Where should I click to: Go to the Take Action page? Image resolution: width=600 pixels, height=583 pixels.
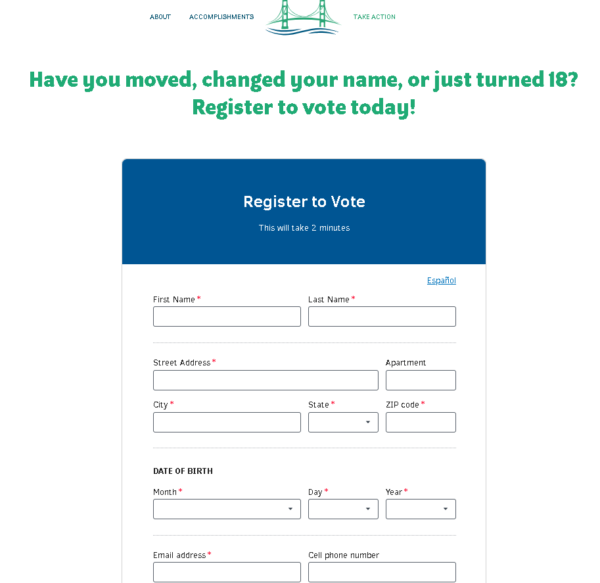pyautogui.click(x=374, y=17)
